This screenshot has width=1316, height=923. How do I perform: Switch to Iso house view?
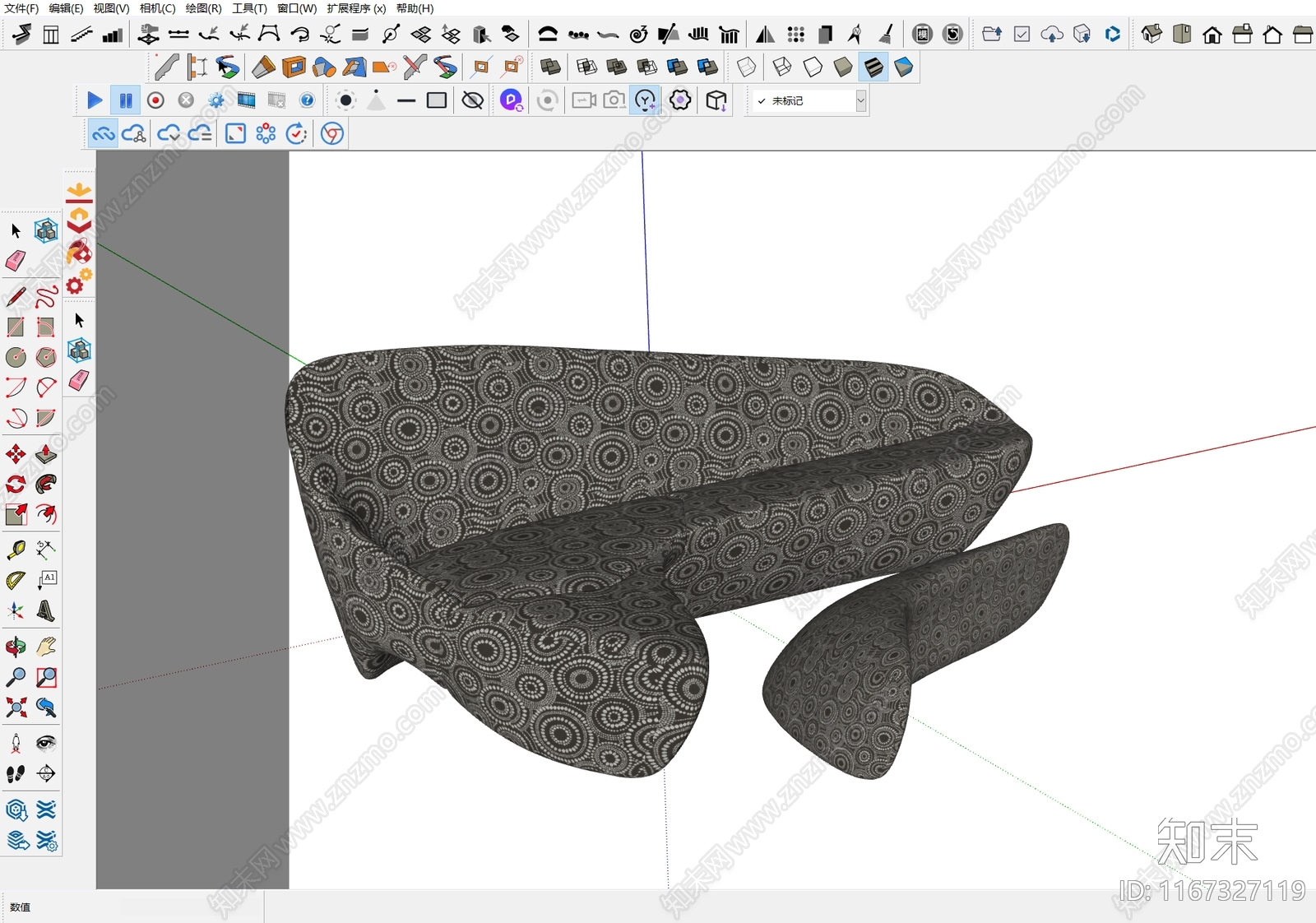[1152, 35]
